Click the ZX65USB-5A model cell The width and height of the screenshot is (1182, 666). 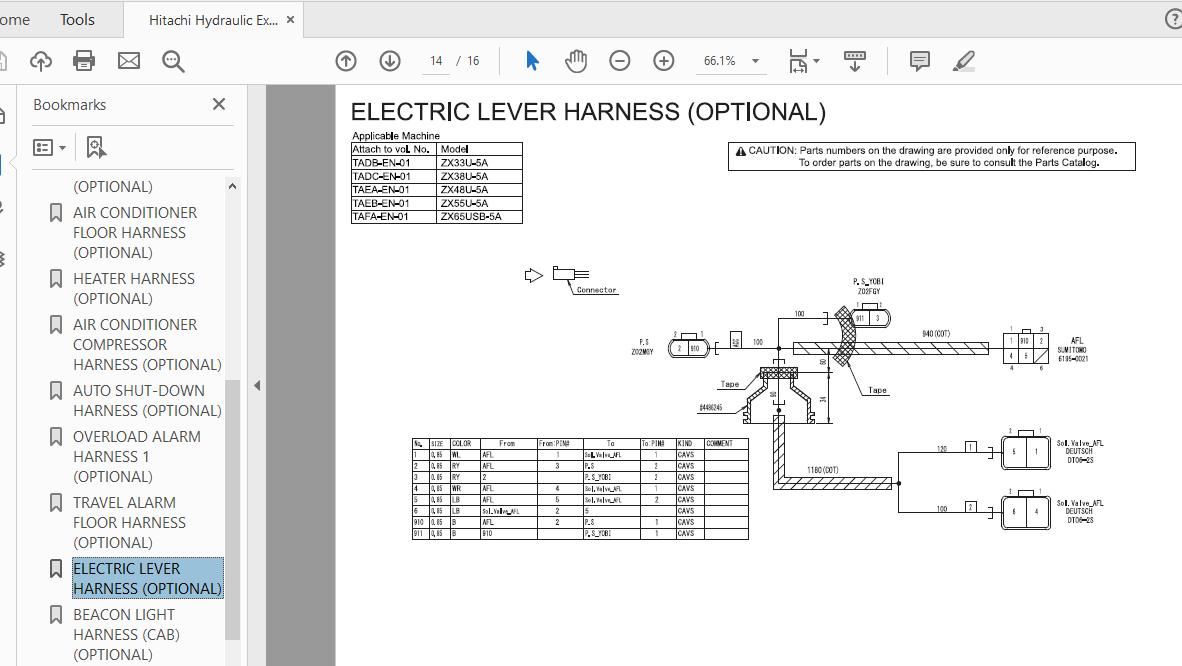point(479,216)
